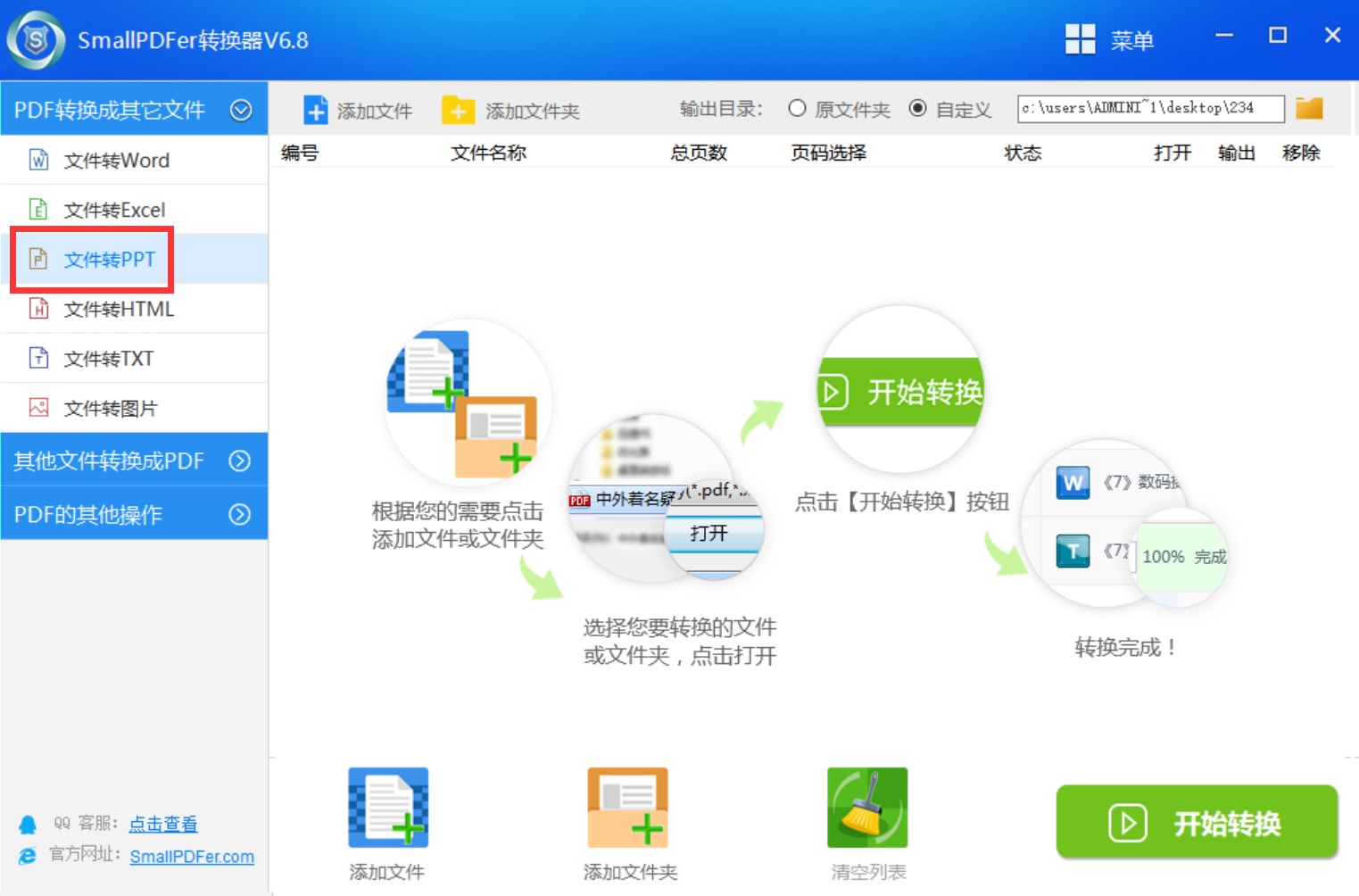The image size is (1359, 896).
Task: Click the PPT document icon beside 文件转PPT
Action: tap(38, 259)
